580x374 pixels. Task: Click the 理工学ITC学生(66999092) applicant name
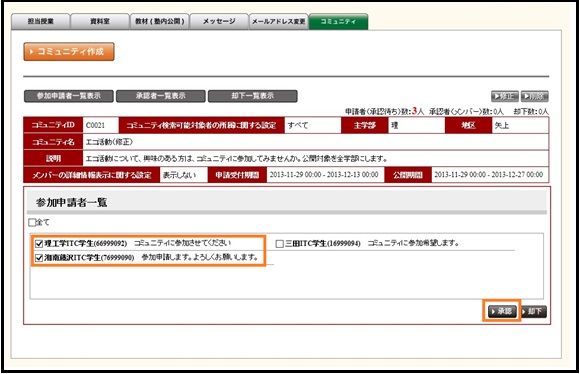[x=86, y=243]
